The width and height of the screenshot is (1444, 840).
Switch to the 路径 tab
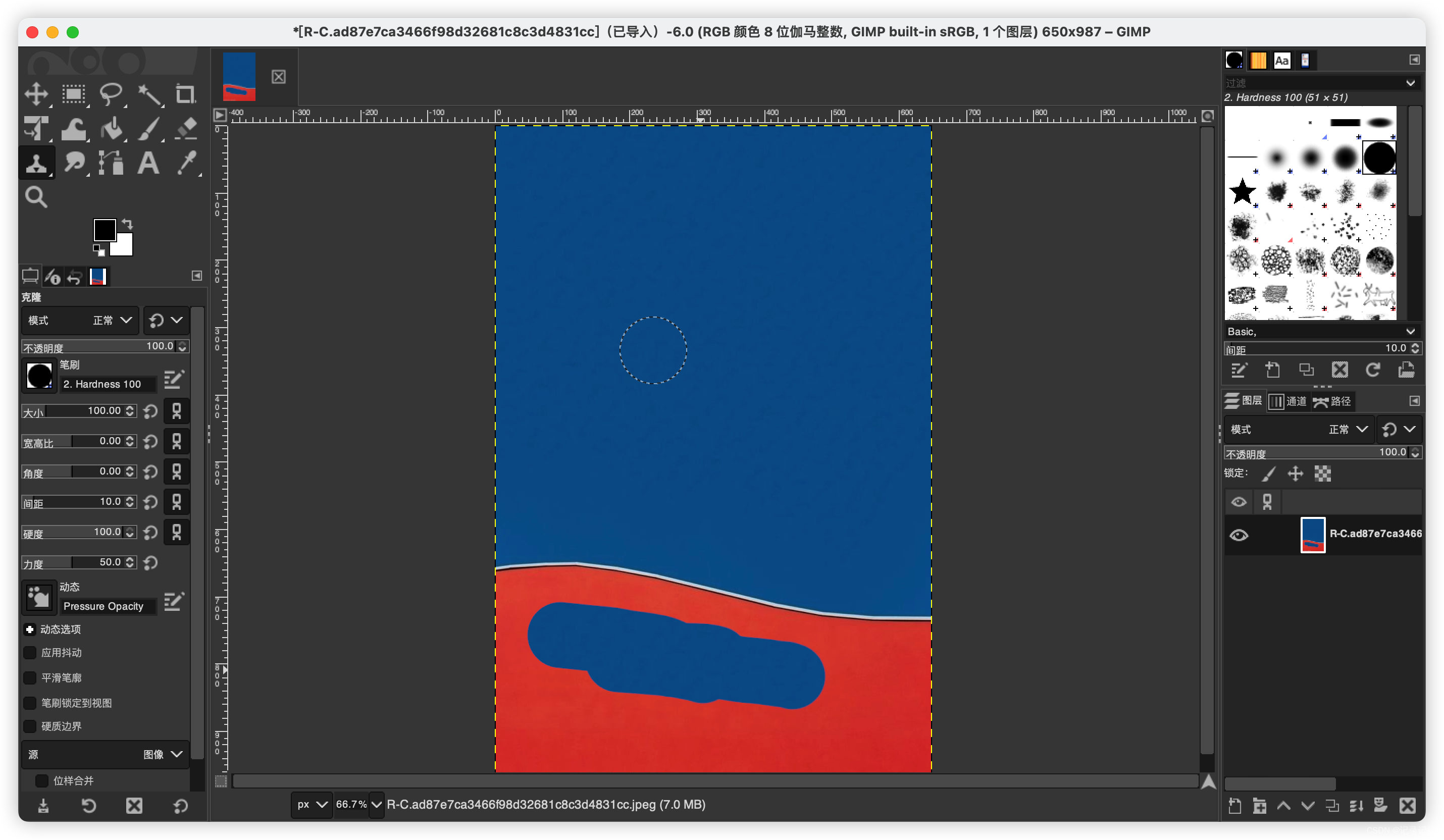[x=1332, y=401]
